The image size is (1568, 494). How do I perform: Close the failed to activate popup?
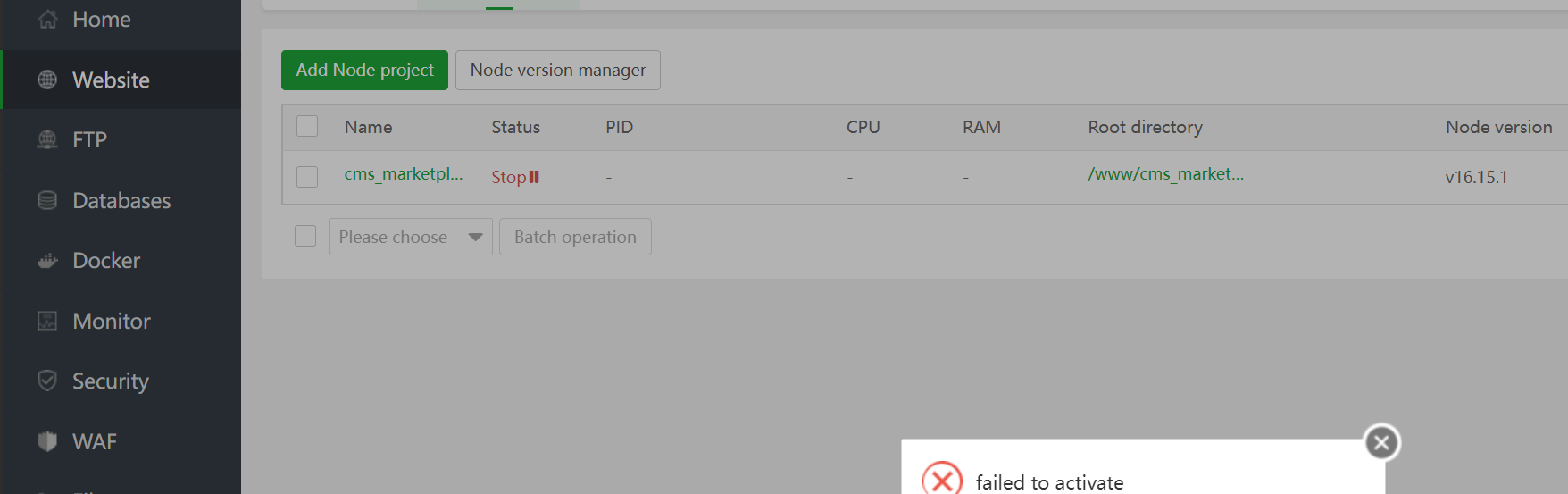pos(1381,442)
